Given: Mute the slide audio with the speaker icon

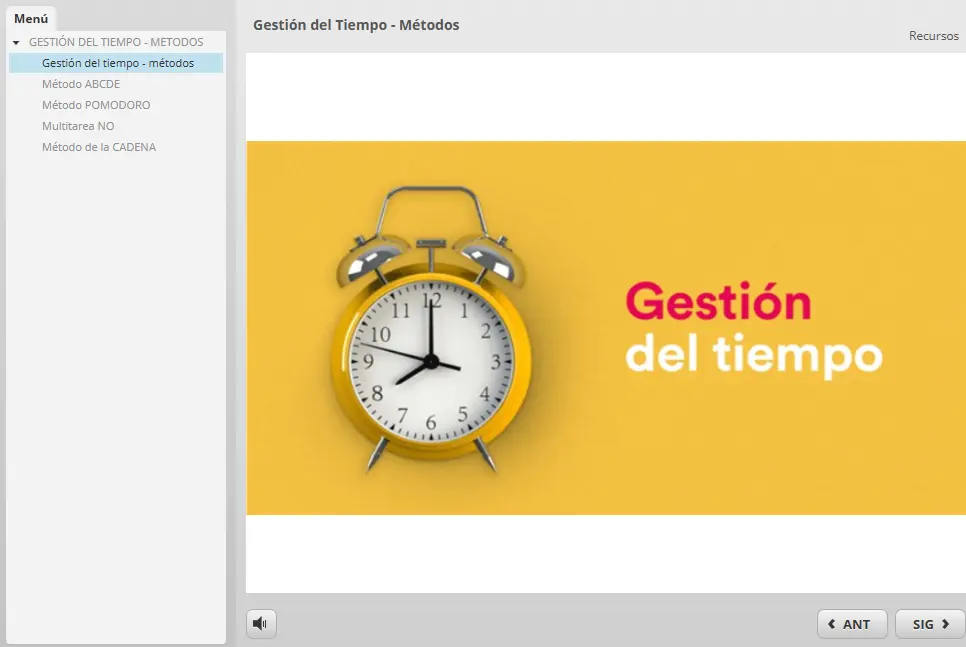Looking at the screenshot, I should coord(260,623).
